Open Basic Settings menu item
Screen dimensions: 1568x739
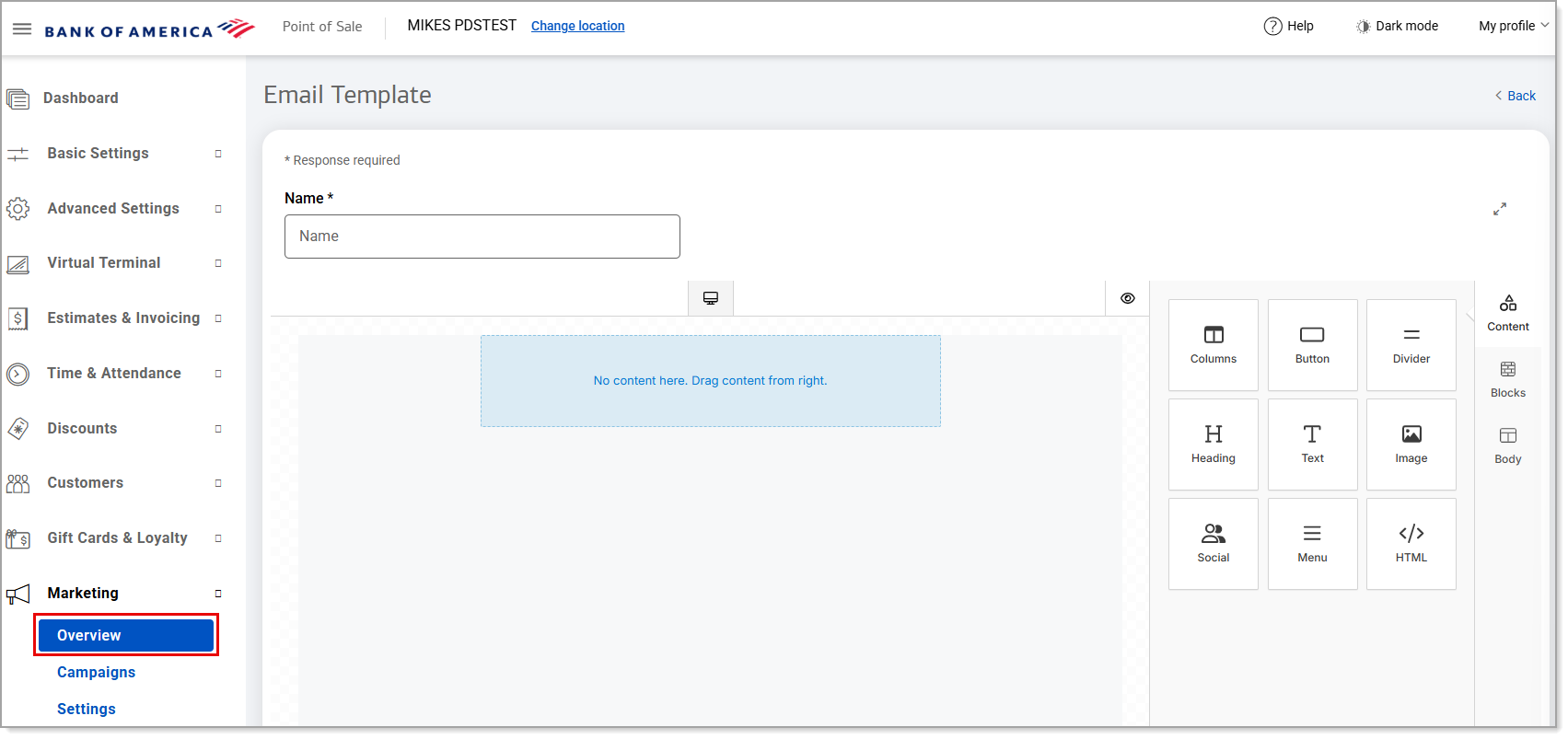[98, 154]
